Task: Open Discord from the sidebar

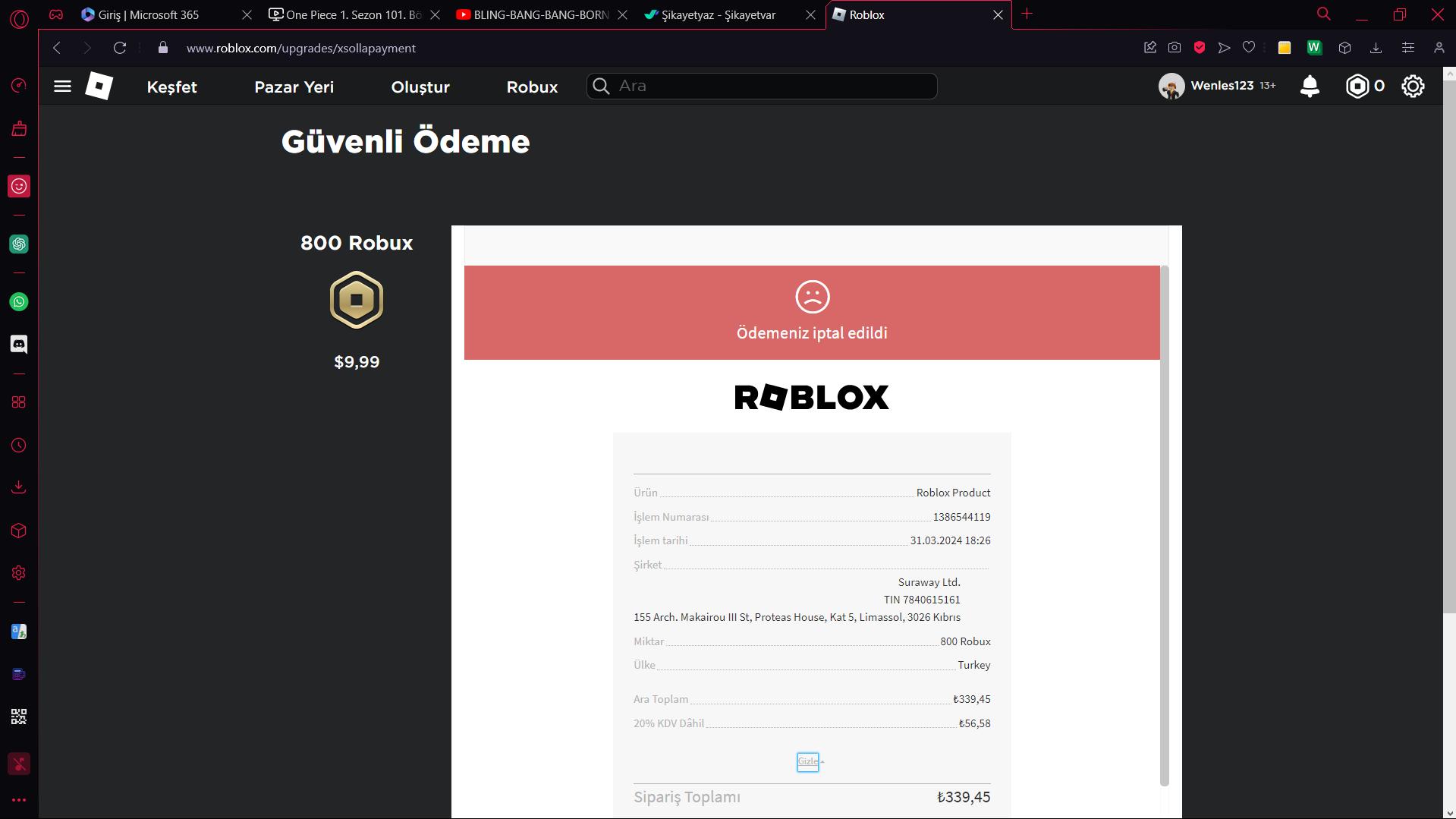Action: coord(19,345)
